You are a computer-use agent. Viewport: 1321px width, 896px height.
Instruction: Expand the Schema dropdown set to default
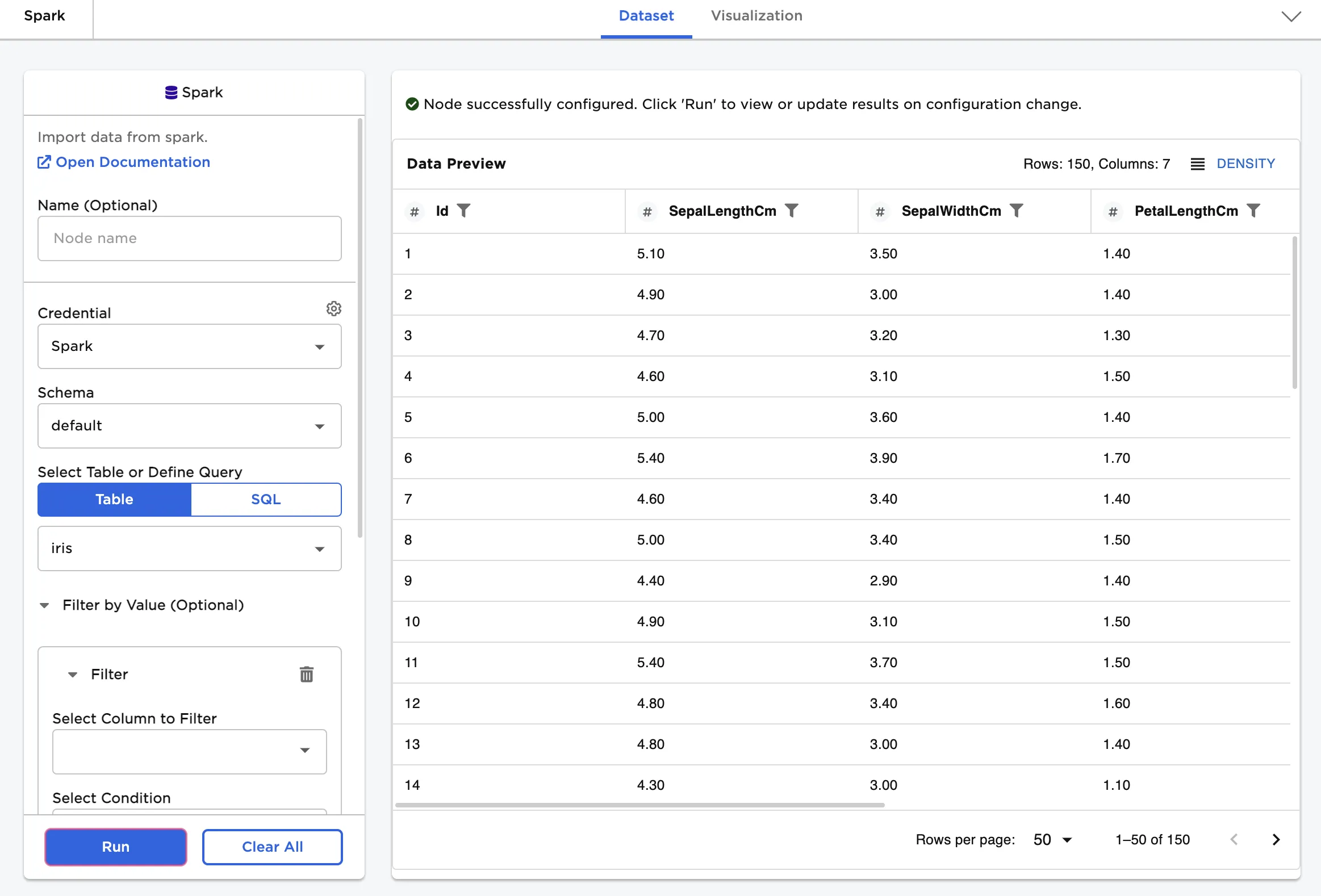pyautogui.click(x=189, y=426)
